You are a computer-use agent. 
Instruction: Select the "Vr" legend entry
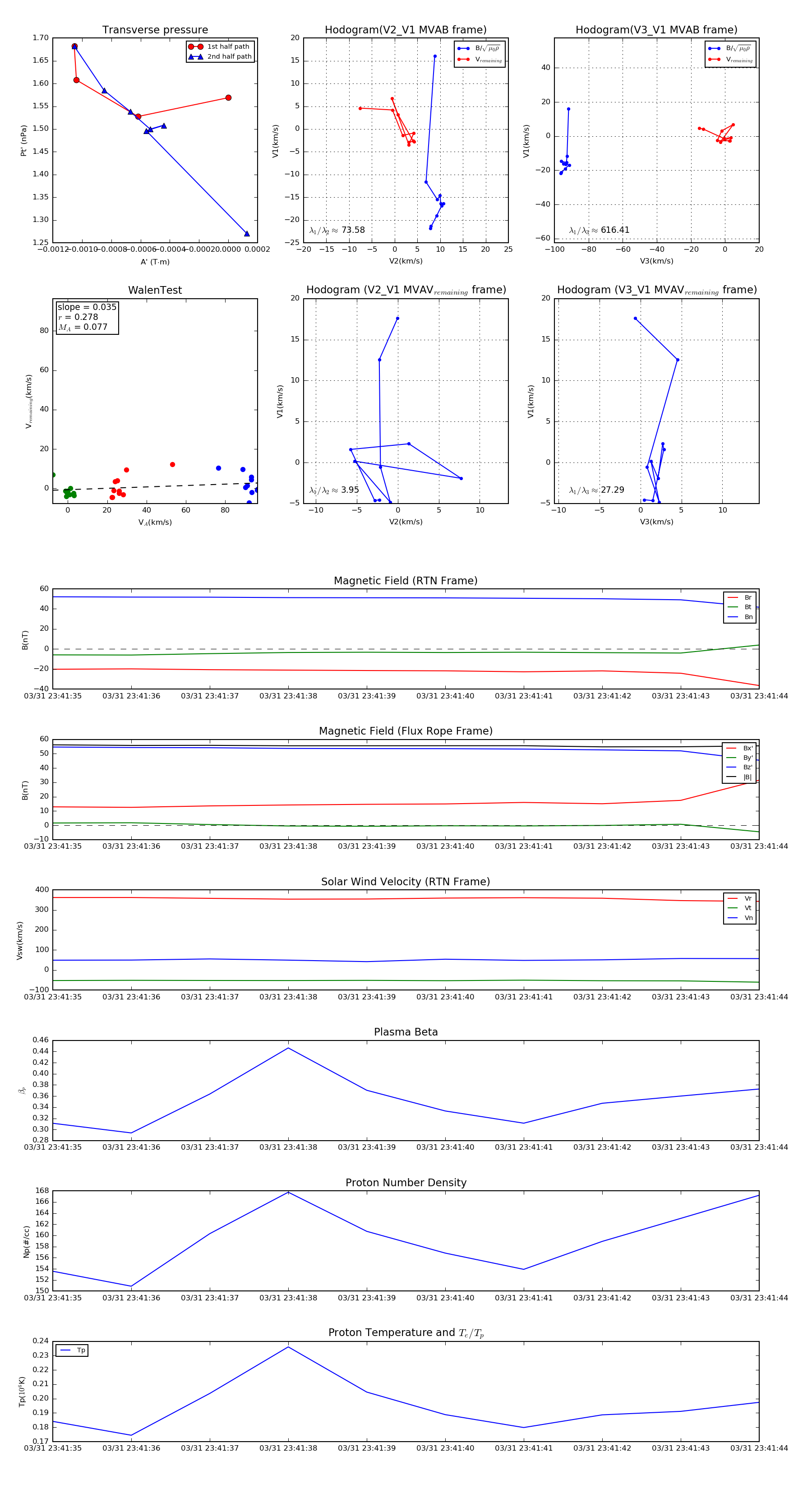click(740, 899)
